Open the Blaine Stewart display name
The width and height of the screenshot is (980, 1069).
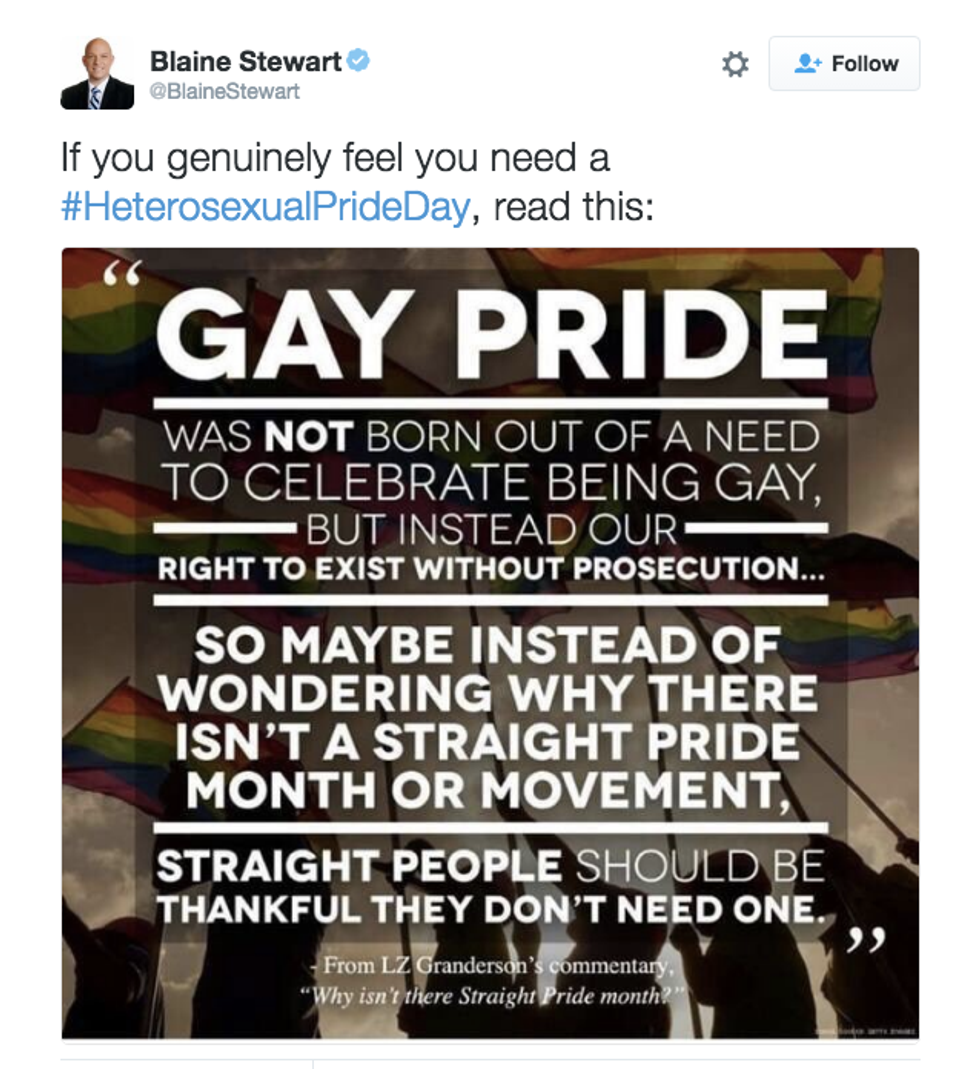pyautogui.click(x=245, y=61)
